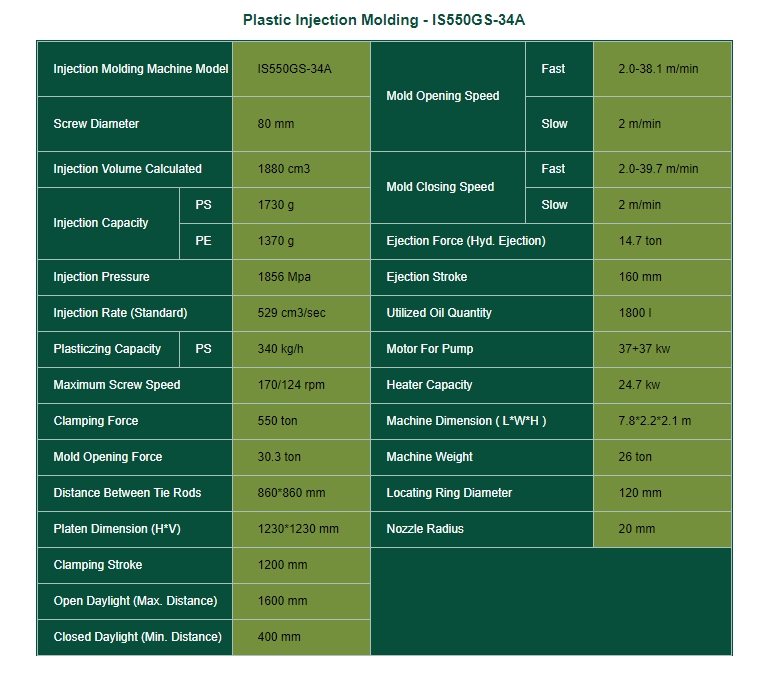Viewport: 768px width, 678px height.
Task: Select the IS550GS-34A model value cell
Action: pos(301,69)
